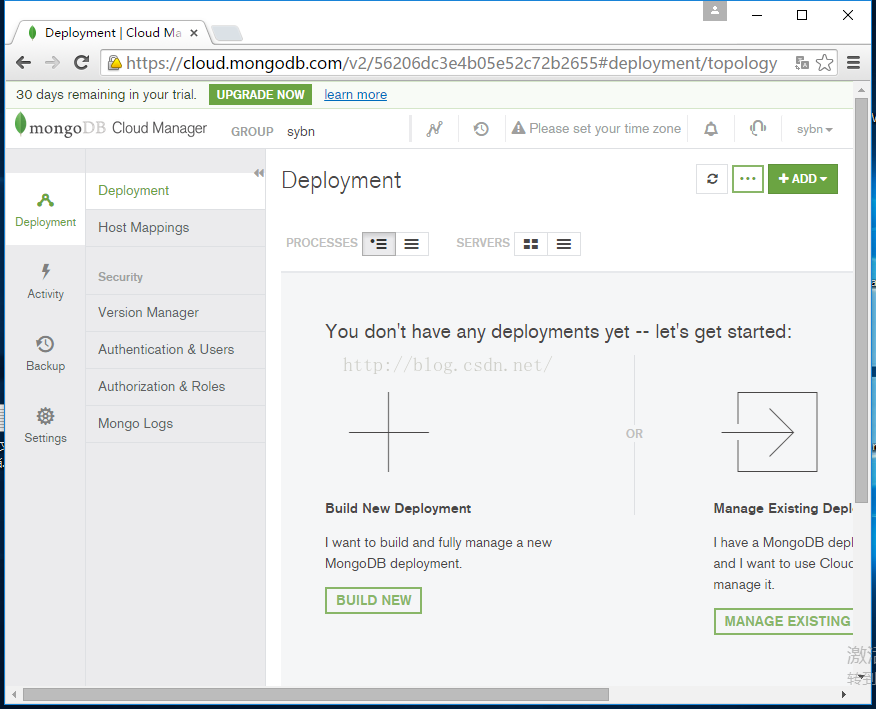876x709 pixels.
Task: Click the Security section label
Action: pyautogui.click(x=120, y=277)
